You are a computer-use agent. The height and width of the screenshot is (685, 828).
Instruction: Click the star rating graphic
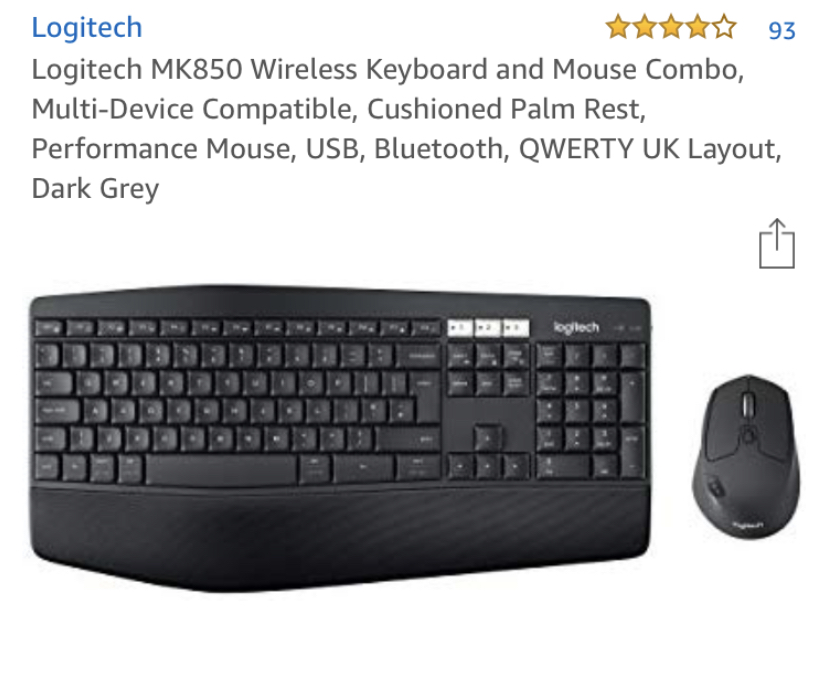click(x=671, y=27)
